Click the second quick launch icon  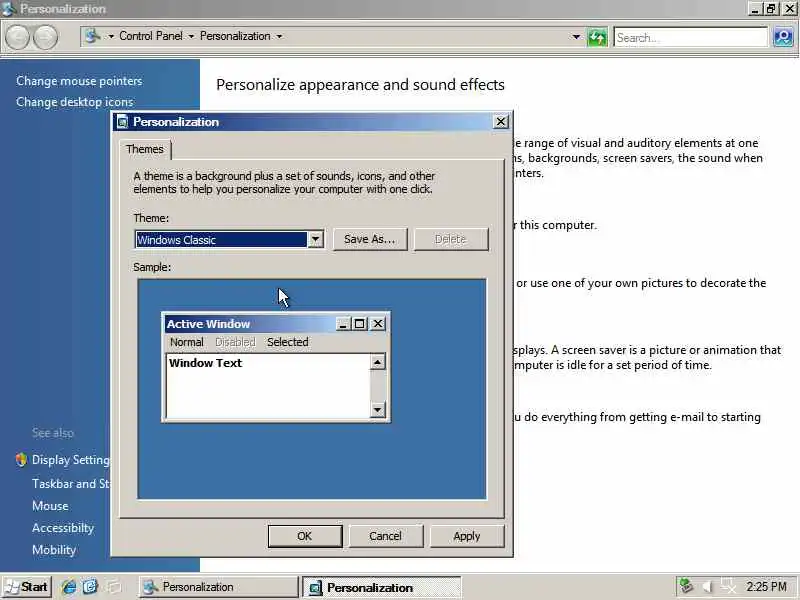point(90,587)
